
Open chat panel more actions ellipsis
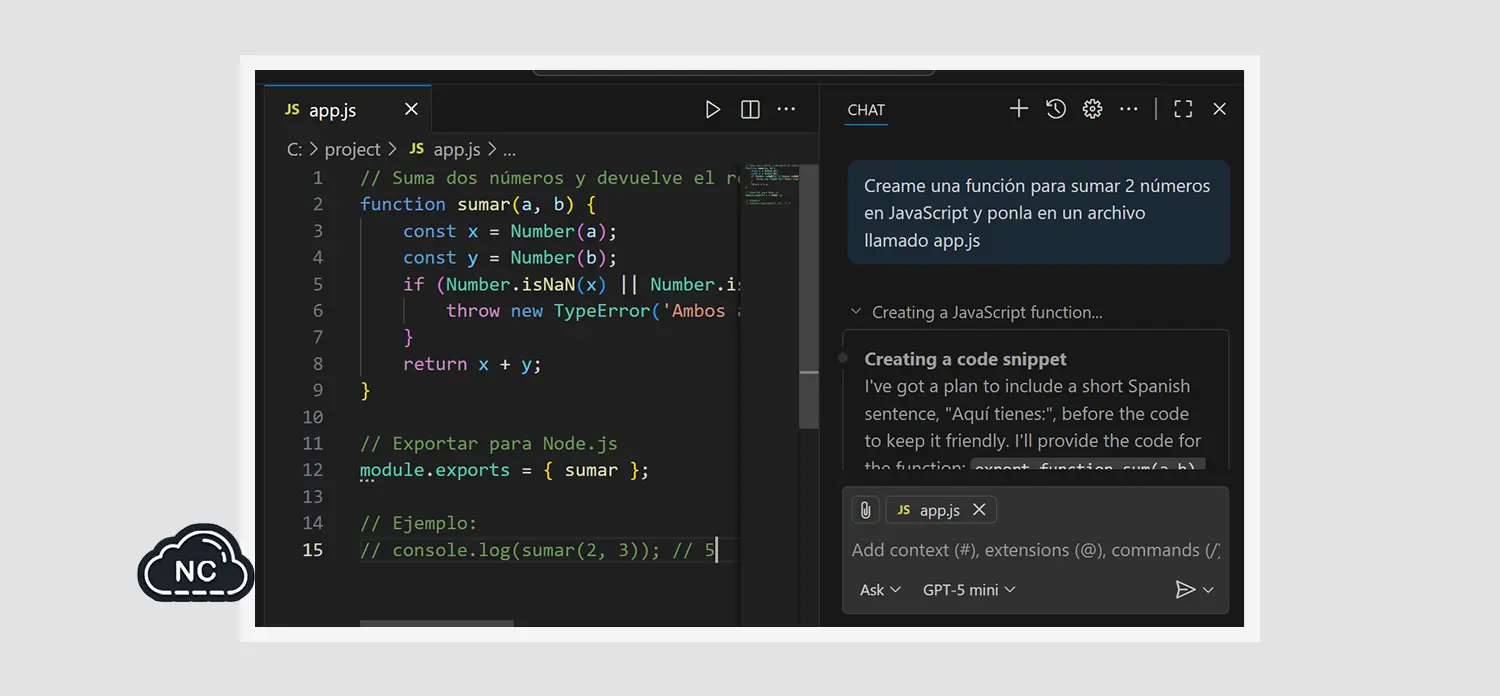coord(1129,109)
